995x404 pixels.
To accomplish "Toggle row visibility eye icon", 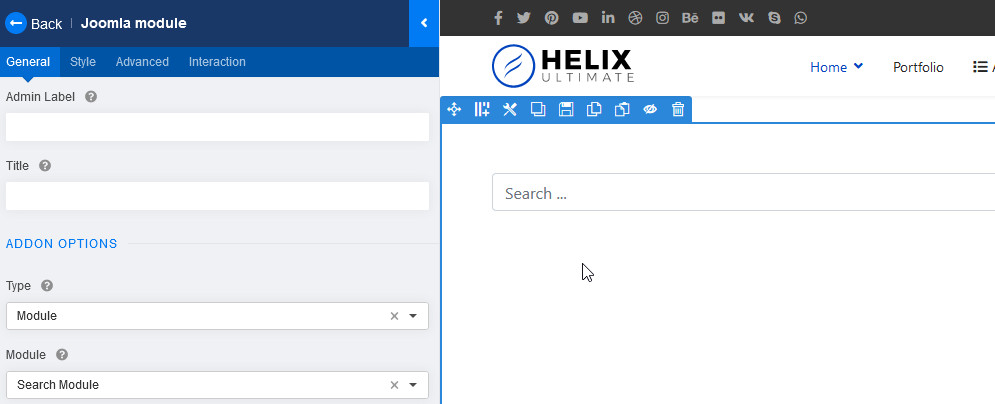I will point(650,109).
